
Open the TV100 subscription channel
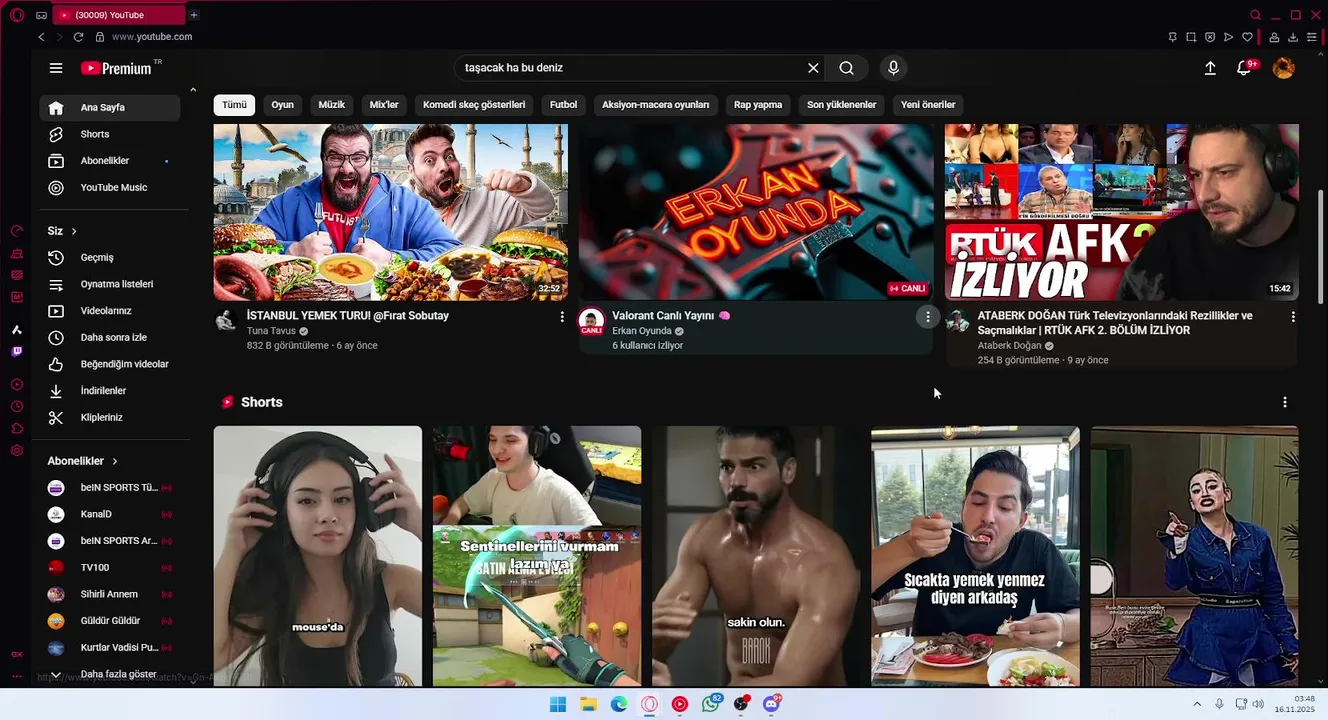click(x=110, y=567)
